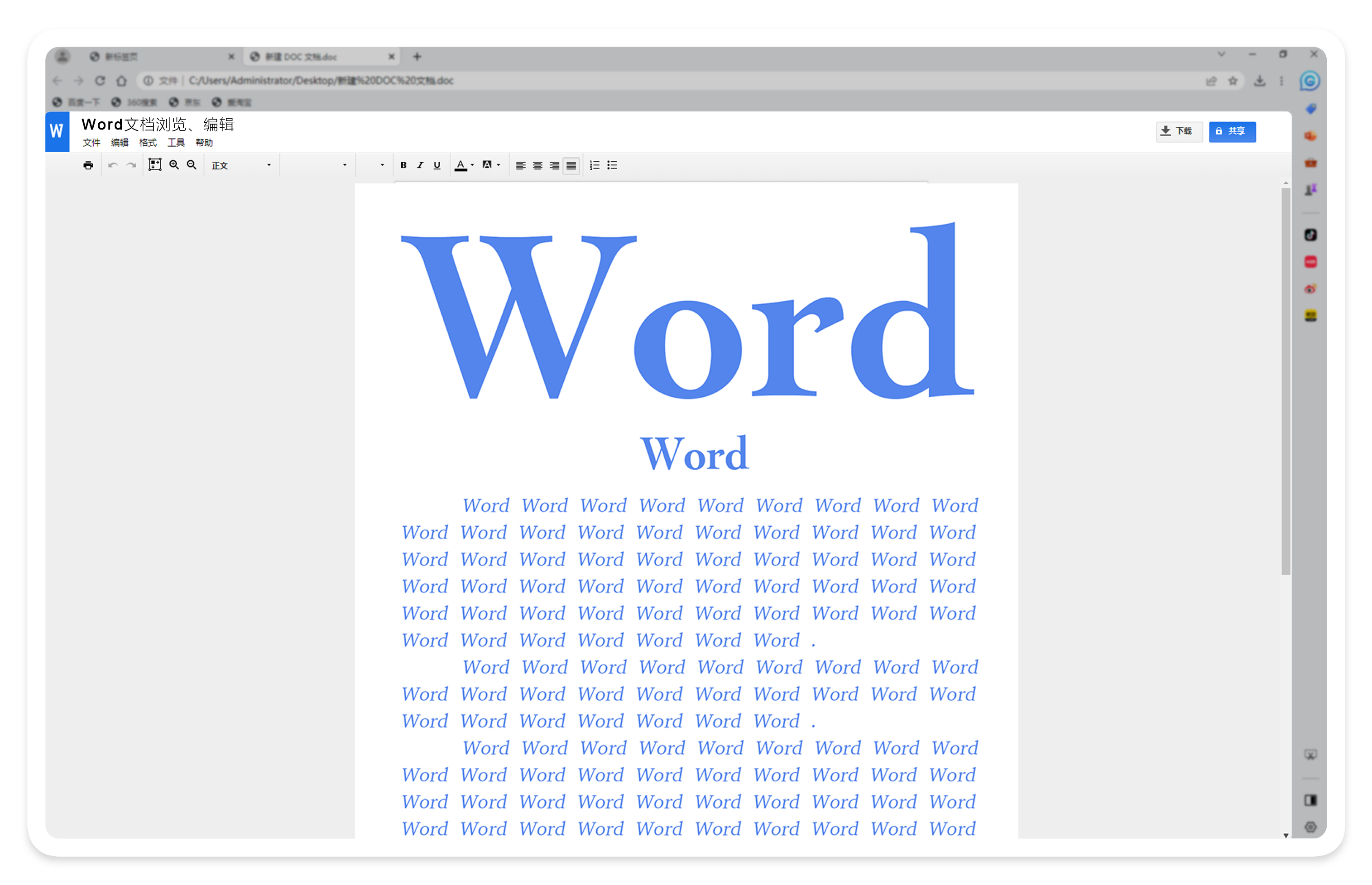Open the 工具 menu
This screenshot has width=1372, height=885.
pyautogui.click(x=176, y=143)
